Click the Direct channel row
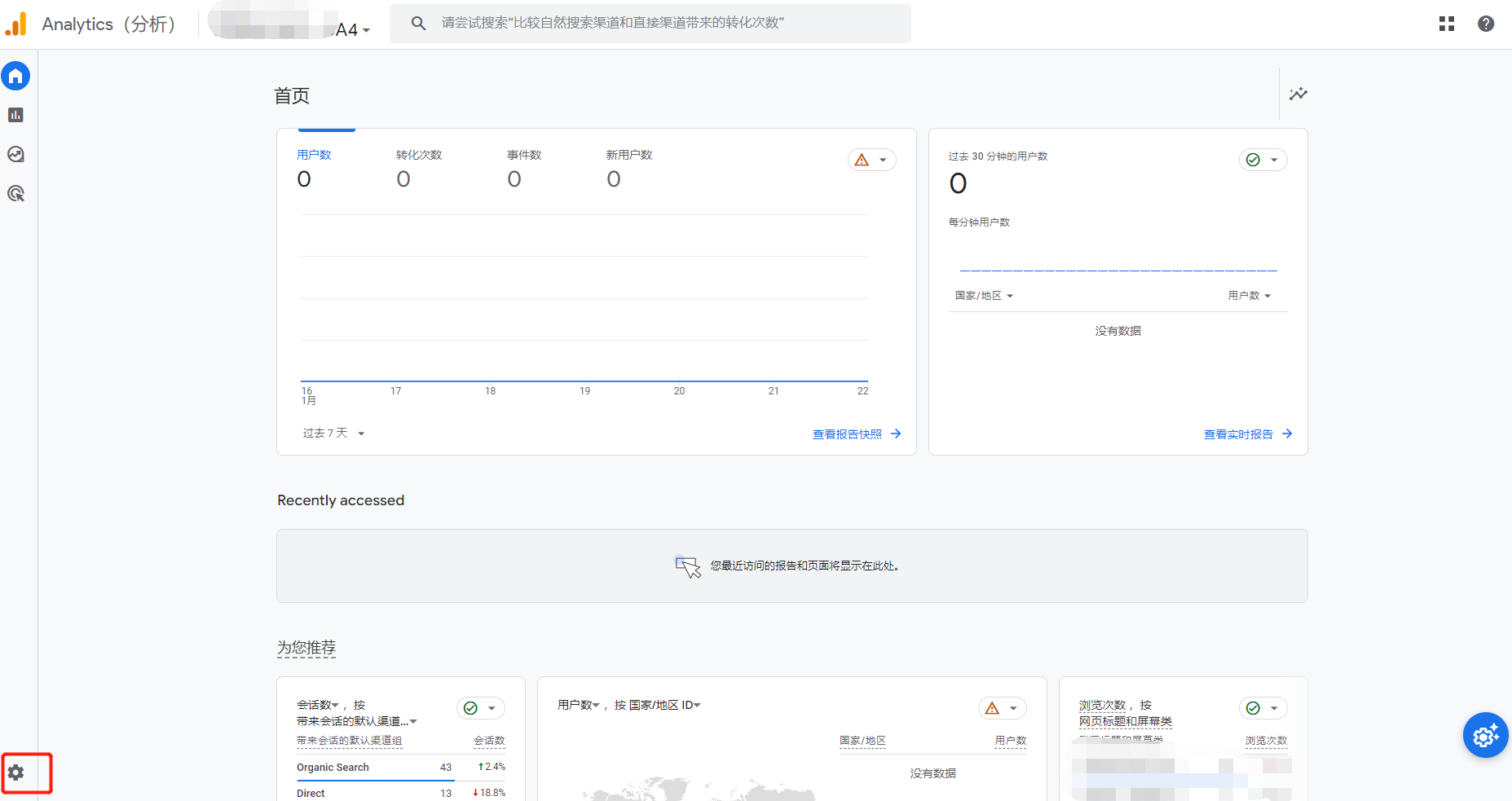Screen dimensions: 1512x801 click(401, 793)
